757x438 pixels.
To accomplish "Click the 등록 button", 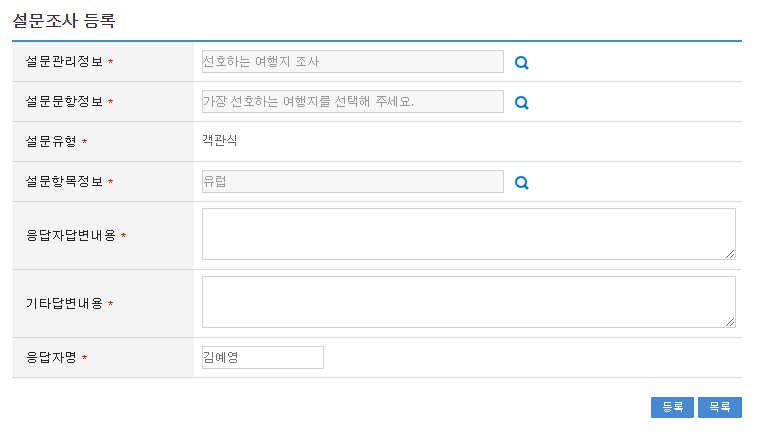I will 672,407.
